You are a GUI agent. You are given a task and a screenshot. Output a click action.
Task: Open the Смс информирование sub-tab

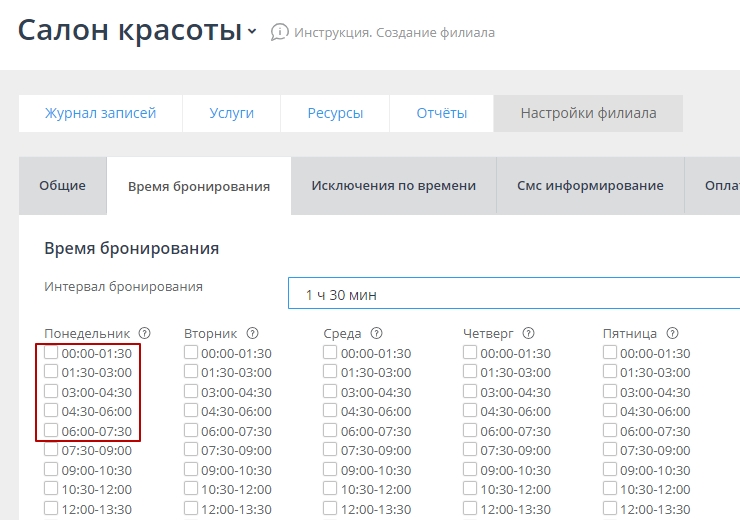(x=590, y=186)
